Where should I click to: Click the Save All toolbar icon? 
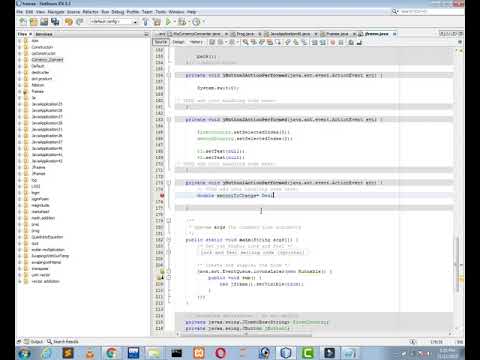coord(55,22)
